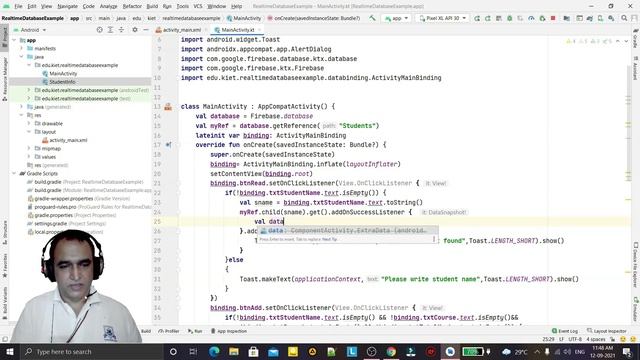
Task: Open the Event Log
Action: click(564, 331)
